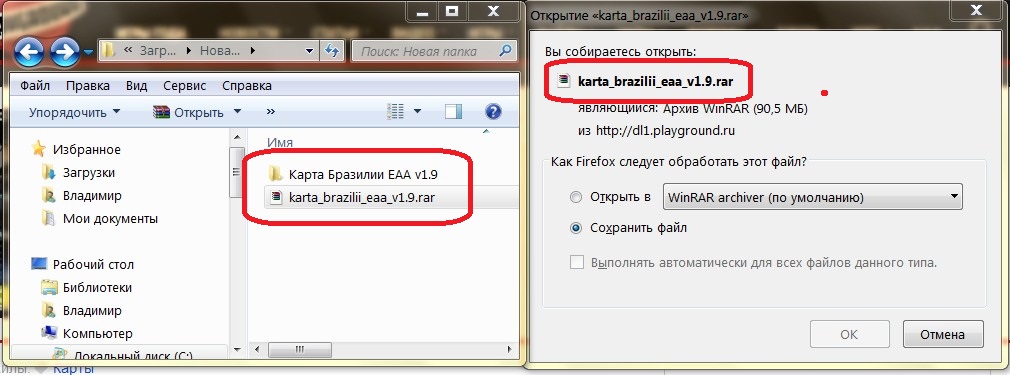The height and width of the screenshot is (375, 1010).
Task: Open the Сервис menu
Action: [x=185, y=86]
